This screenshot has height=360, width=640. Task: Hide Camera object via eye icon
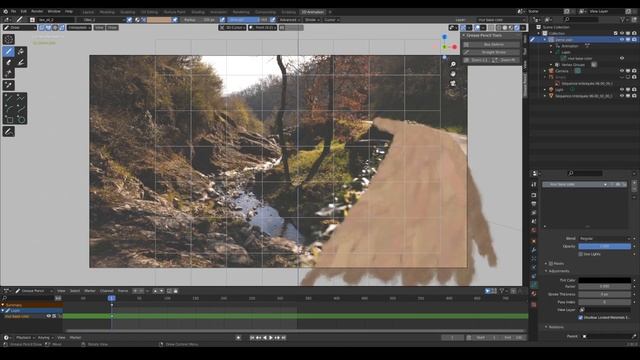(x=622, y=71)
